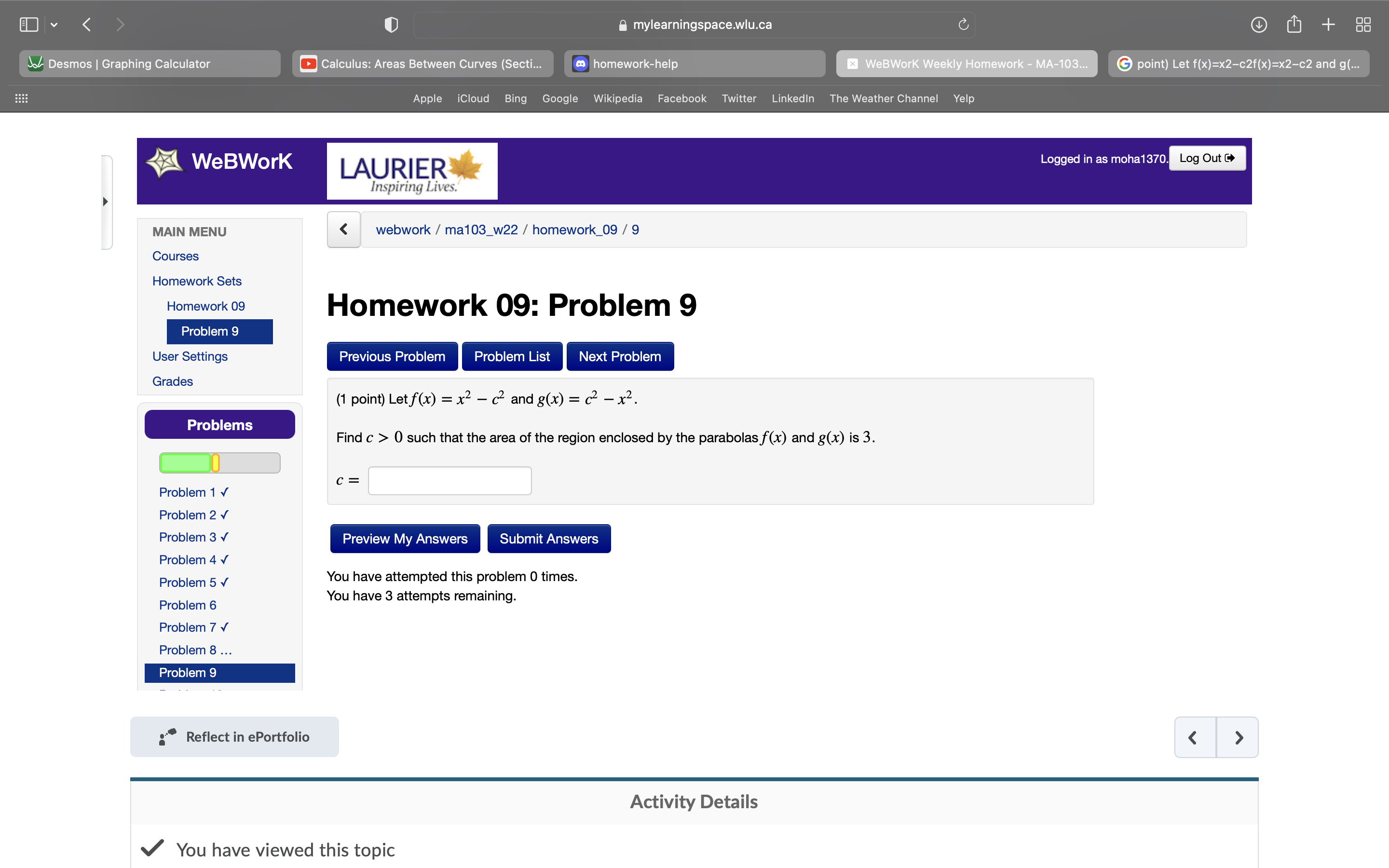Open the downloads icon in toolbar

point(1258,25)
